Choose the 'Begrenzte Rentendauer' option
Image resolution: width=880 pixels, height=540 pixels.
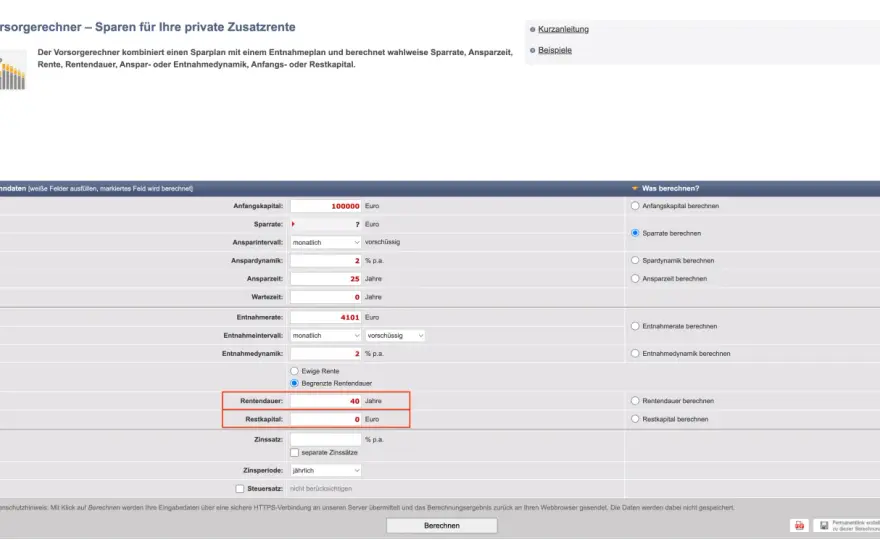point(294,383)
